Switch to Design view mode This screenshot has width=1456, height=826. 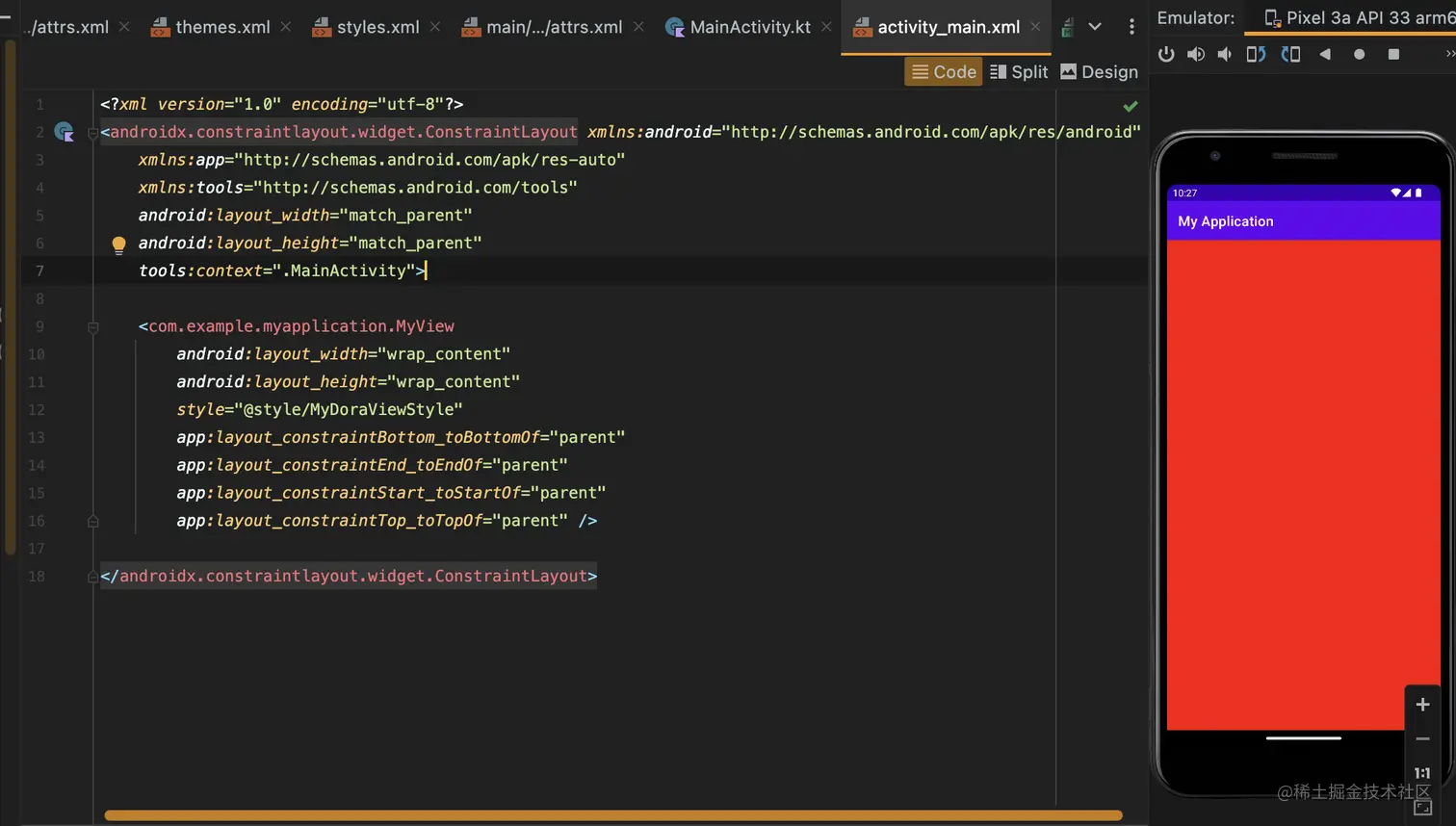[x=1099, y=71]
